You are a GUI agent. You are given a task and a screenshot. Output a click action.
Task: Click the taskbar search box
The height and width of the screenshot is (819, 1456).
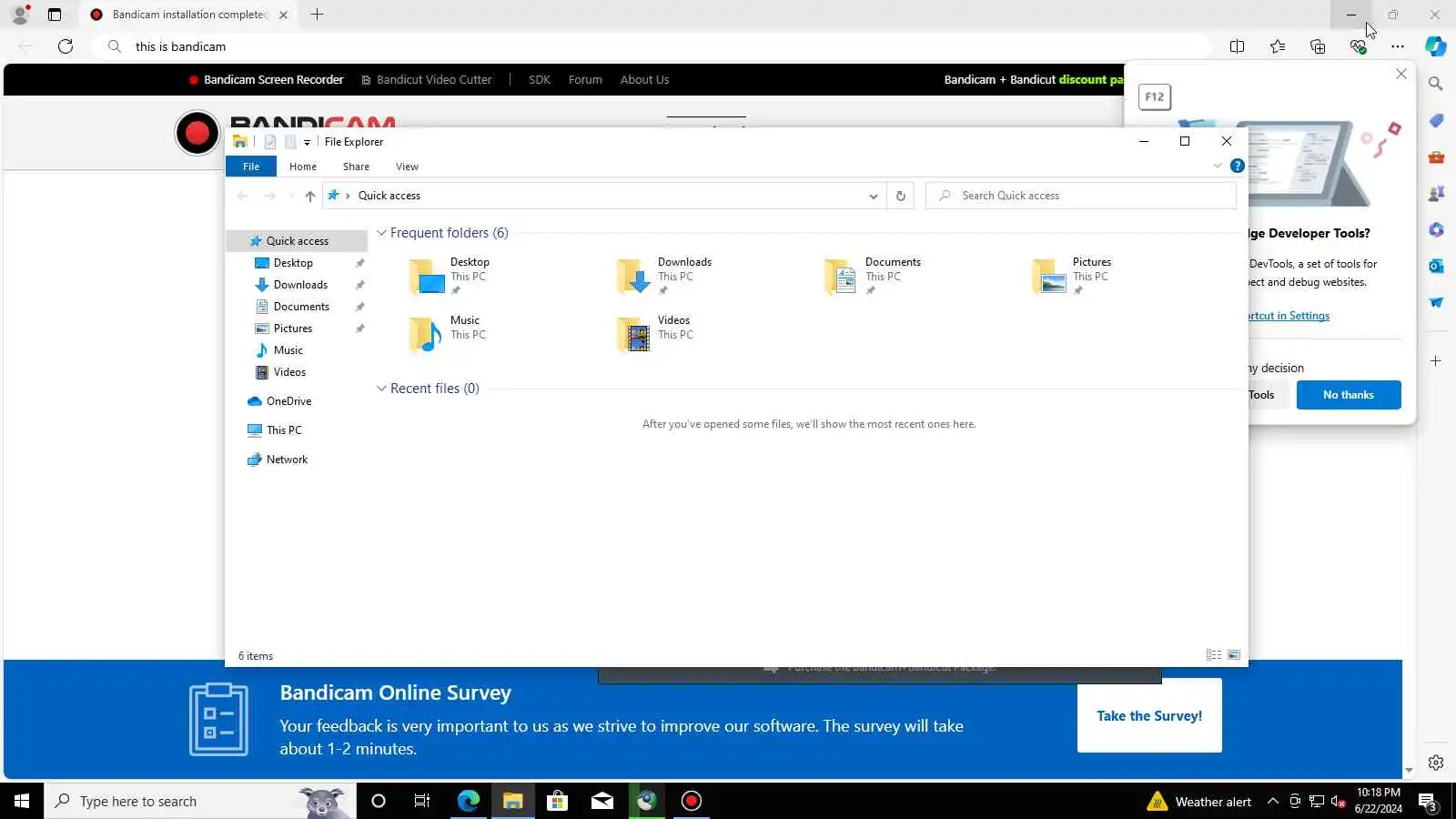click(200, 801)
